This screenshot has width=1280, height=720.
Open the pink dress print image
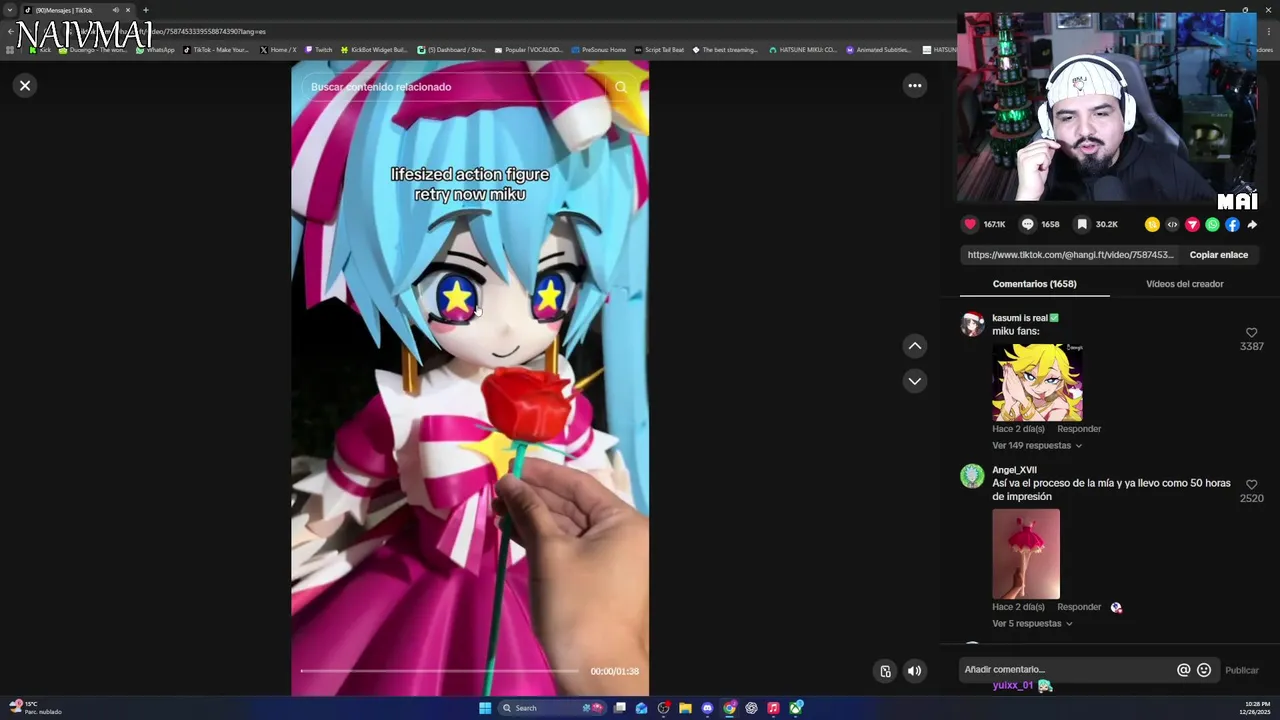coord(1026,554)
